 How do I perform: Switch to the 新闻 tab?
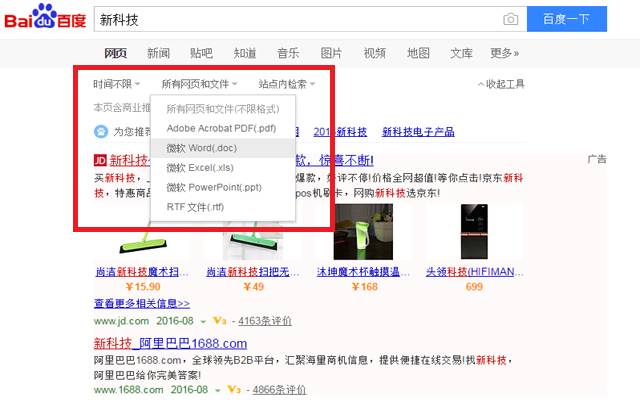click(158, 53)
